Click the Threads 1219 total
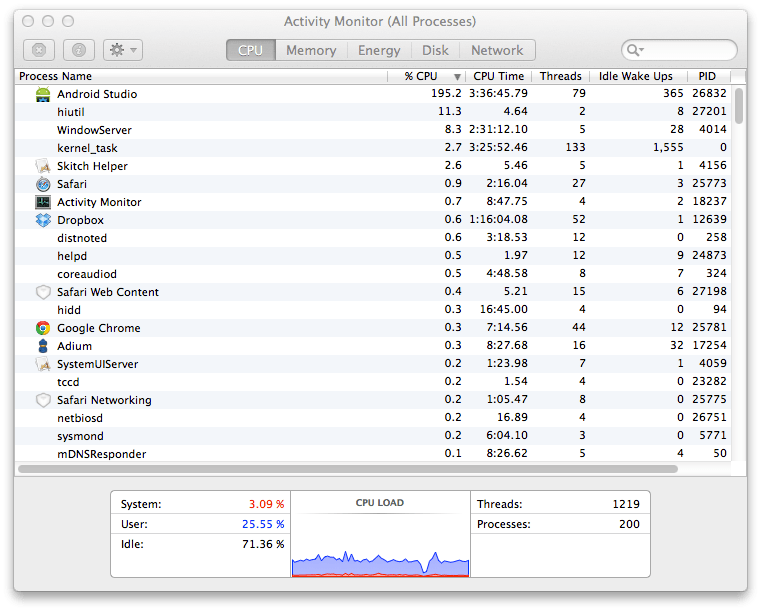The width and height of the screenshot is (761, 611). click(626, 504)
